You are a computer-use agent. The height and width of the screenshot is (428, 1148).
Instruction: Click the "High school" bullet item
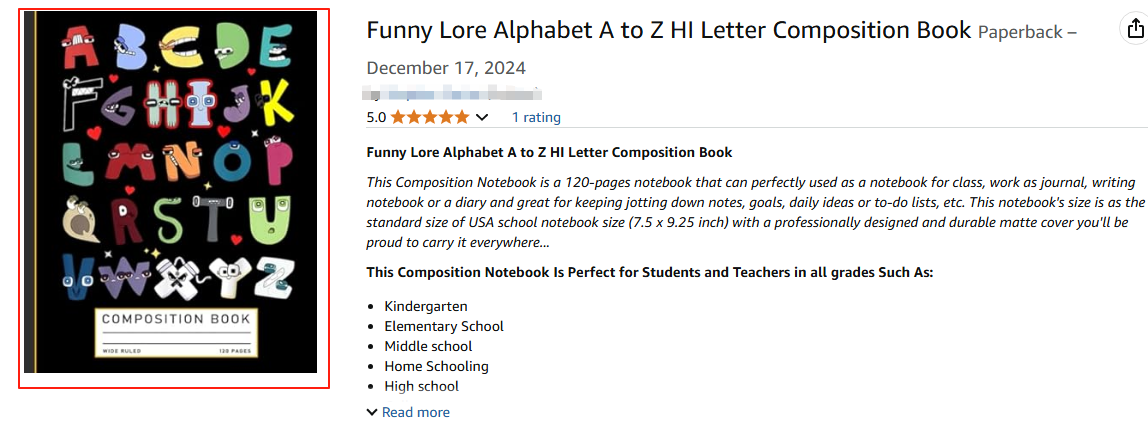click(x=421, y=386)
